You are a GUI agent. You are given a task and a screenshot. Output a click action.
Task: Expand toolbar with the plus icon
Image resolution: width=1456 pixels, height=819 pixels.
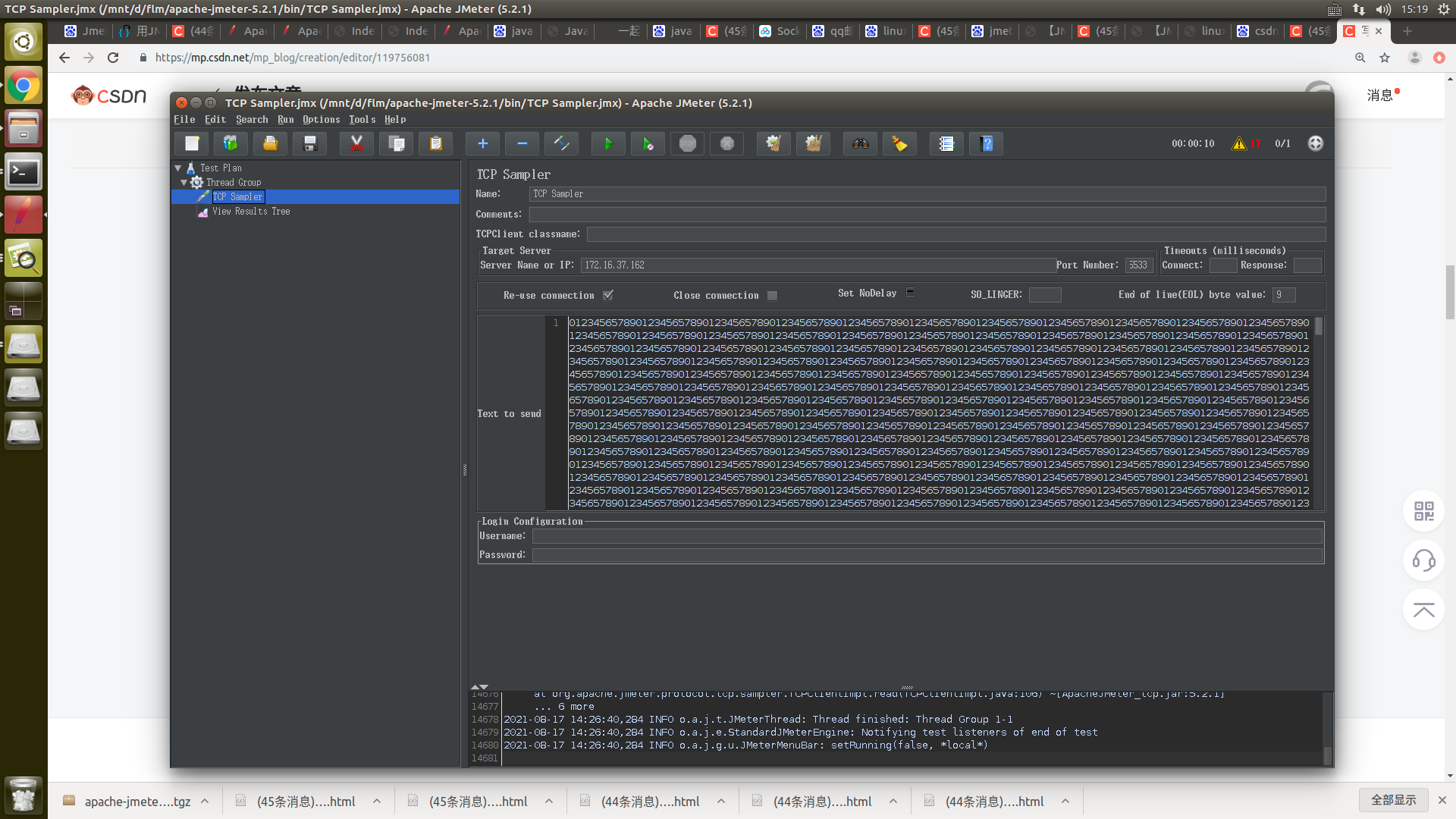click(482, 143)
